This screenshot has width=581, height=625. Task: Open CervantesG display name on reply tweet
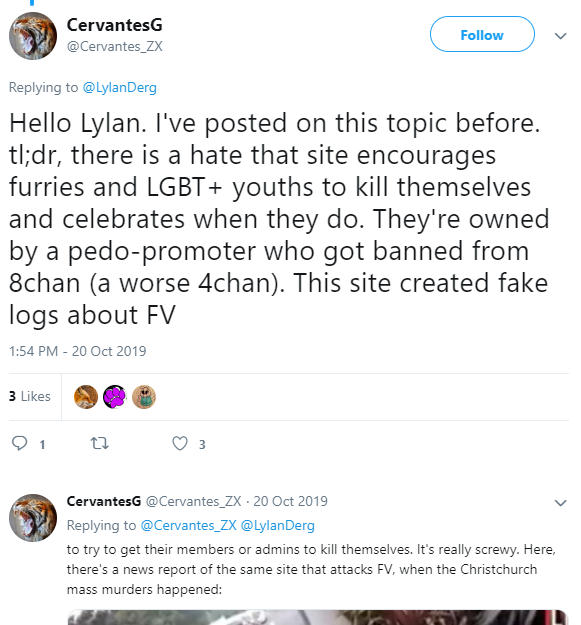point(104,501)
